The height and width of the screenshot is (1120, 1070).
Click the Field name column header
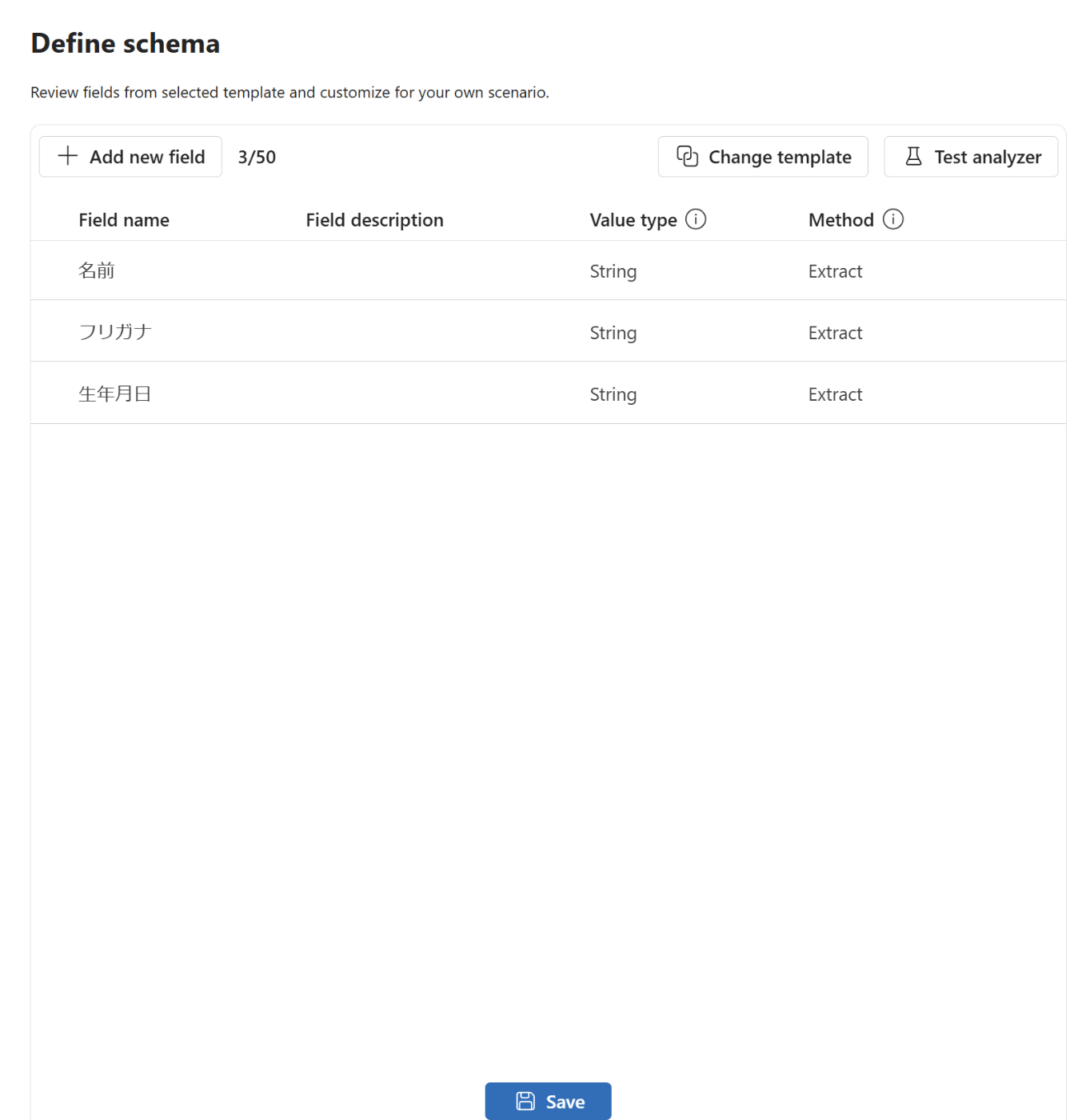click(x=124, y=220)
